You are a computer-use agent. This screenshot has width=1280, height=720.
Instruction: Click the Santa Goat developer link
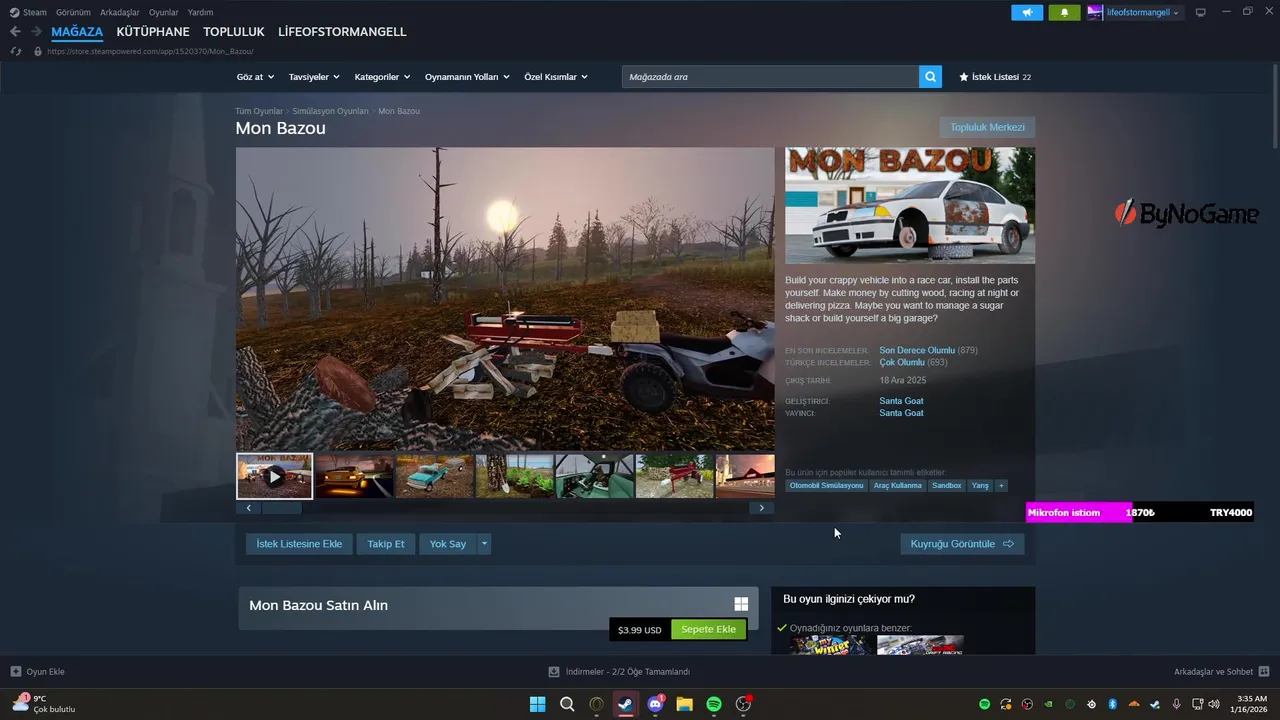(x=901, y=401)
